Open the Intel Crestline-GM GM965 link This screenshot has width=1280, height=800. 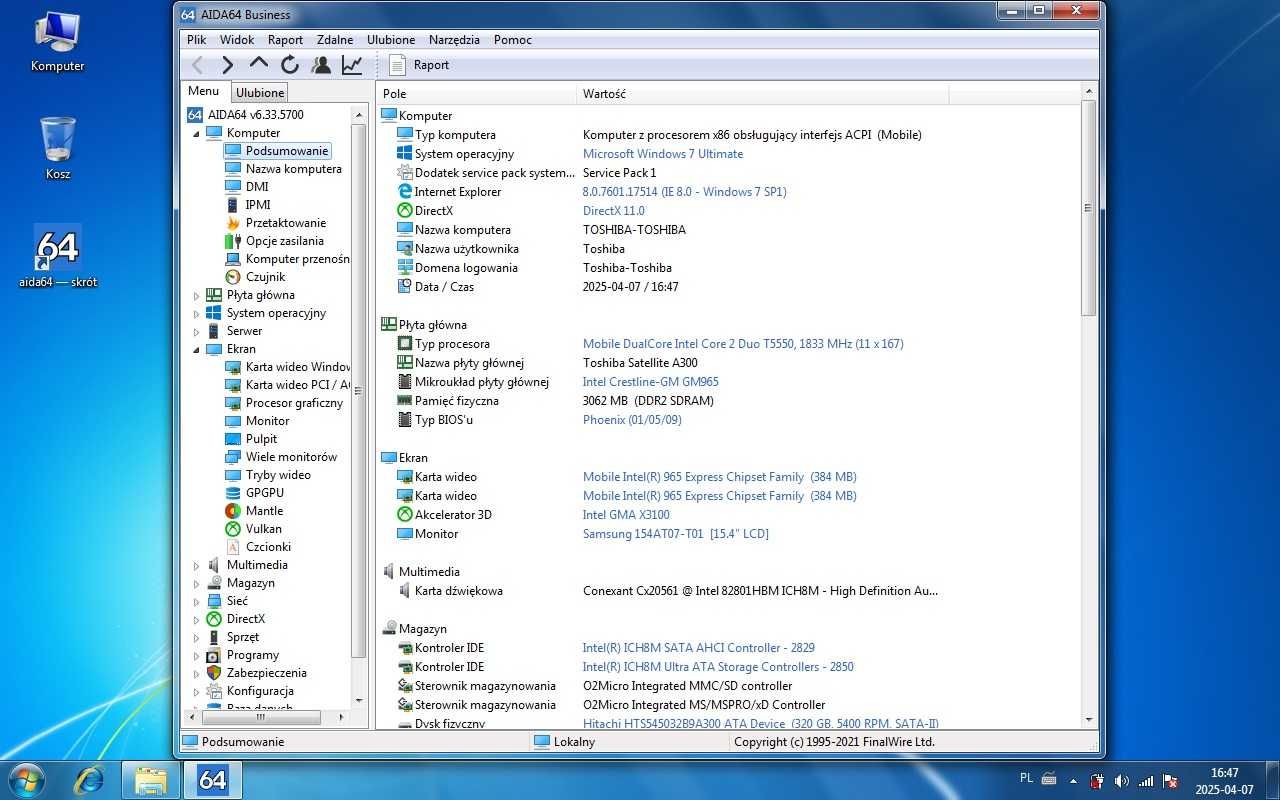(651, 382)
